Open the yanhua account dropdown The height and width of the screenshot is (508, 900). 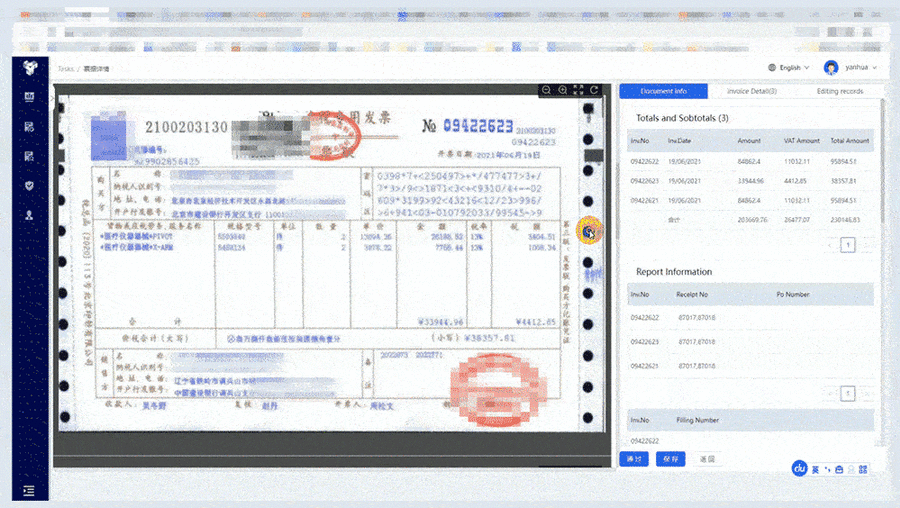[x=861, y=67]
